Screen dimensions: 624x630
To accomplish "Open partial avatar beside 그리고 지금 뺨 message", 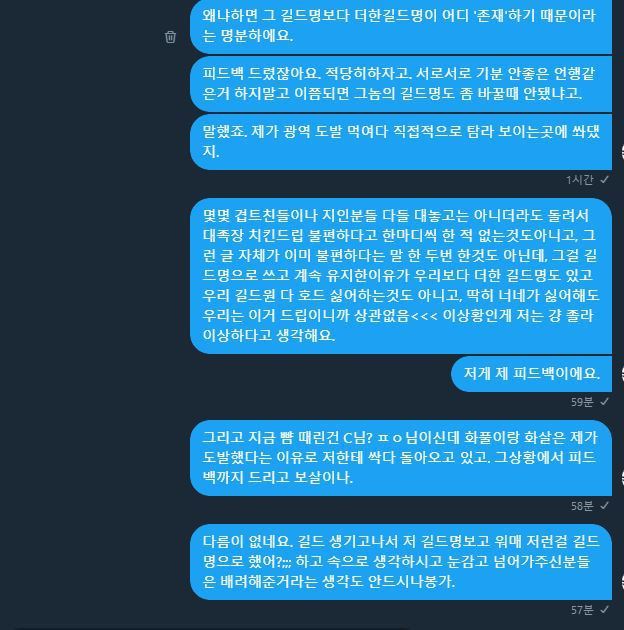I will (622, 479).
